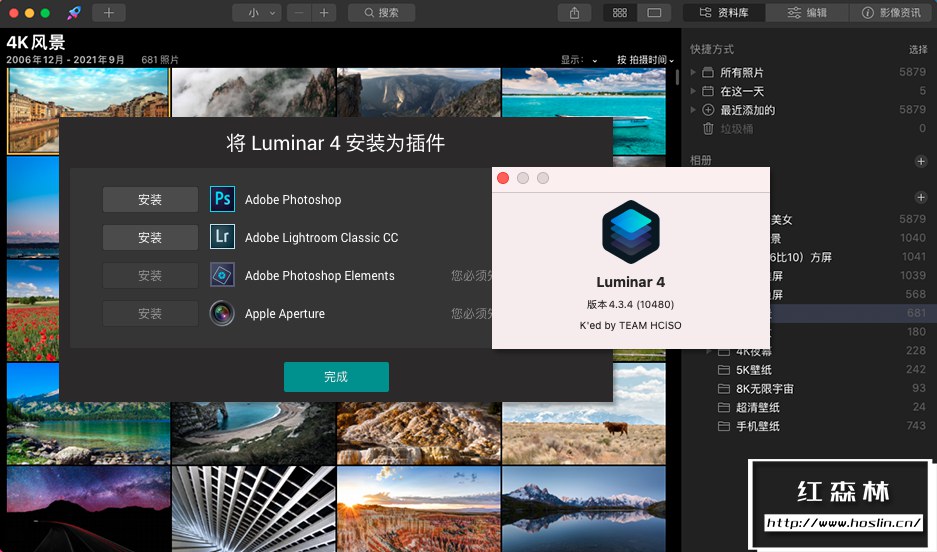This screenshot has height=552, width=937.
Task: Expand the 所有照片 tree arrow
Action: 693,72
